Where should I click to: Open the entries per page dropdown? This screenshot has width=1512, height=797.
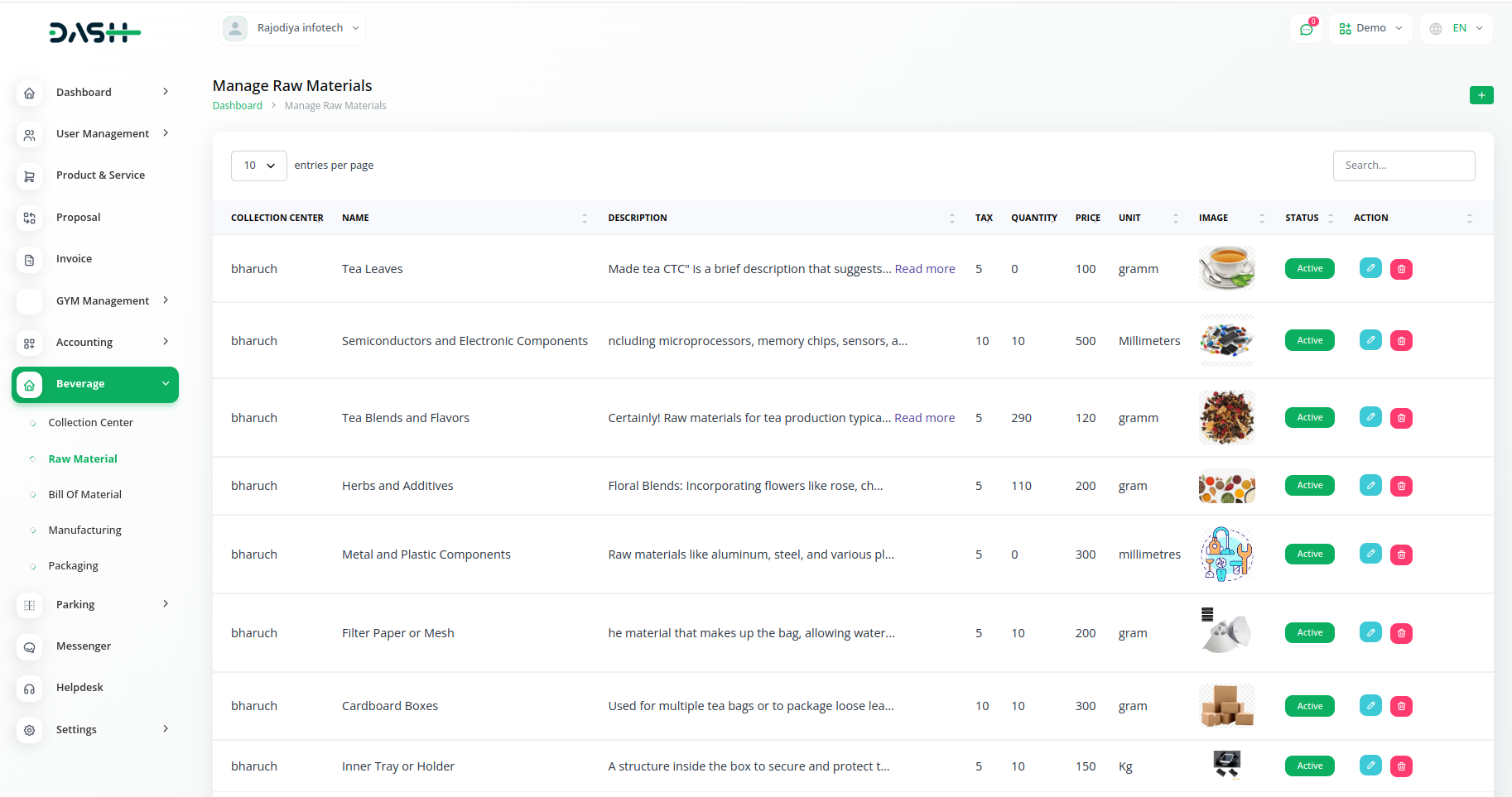point(258,166)
